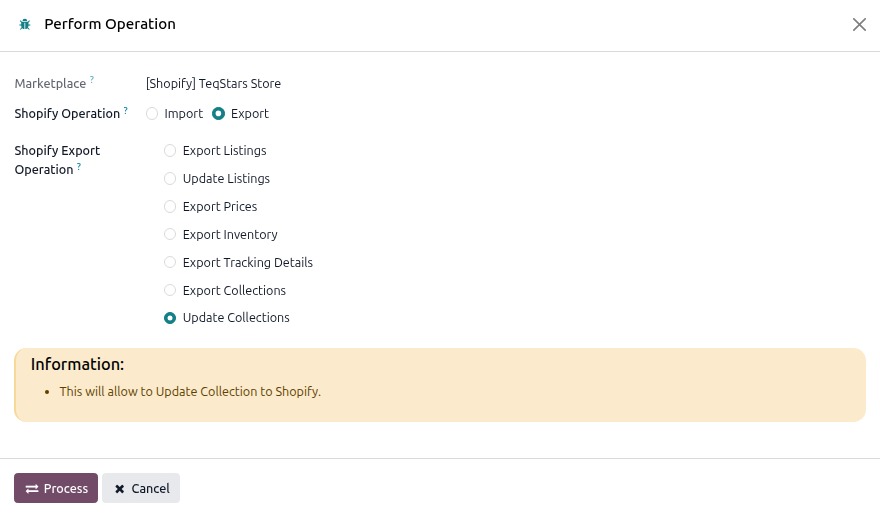Choose Export Prices operation
This screenshot has height=514, width=880.
[x=169, y=206]
